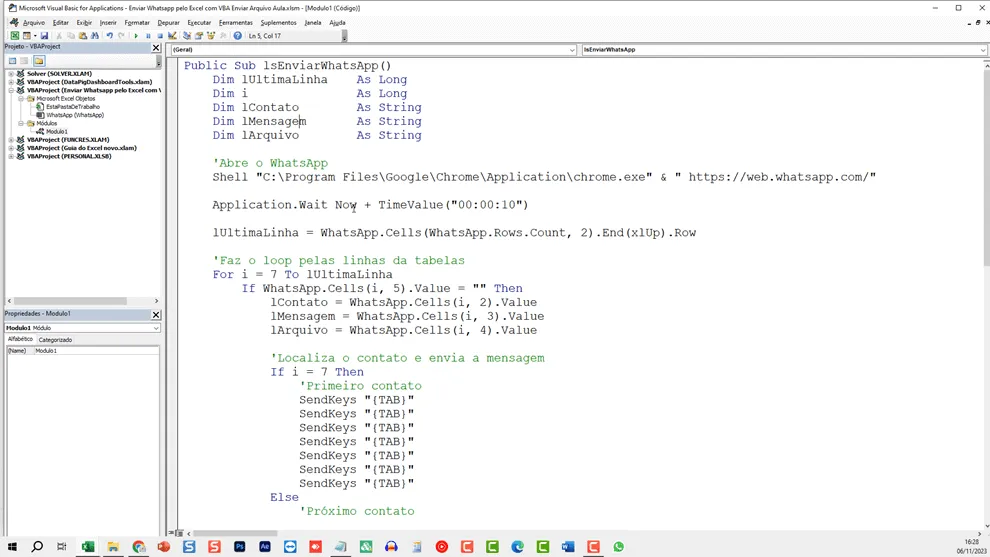
Task: Open the (Geral) object dropdown
Action: coord(373,49)
